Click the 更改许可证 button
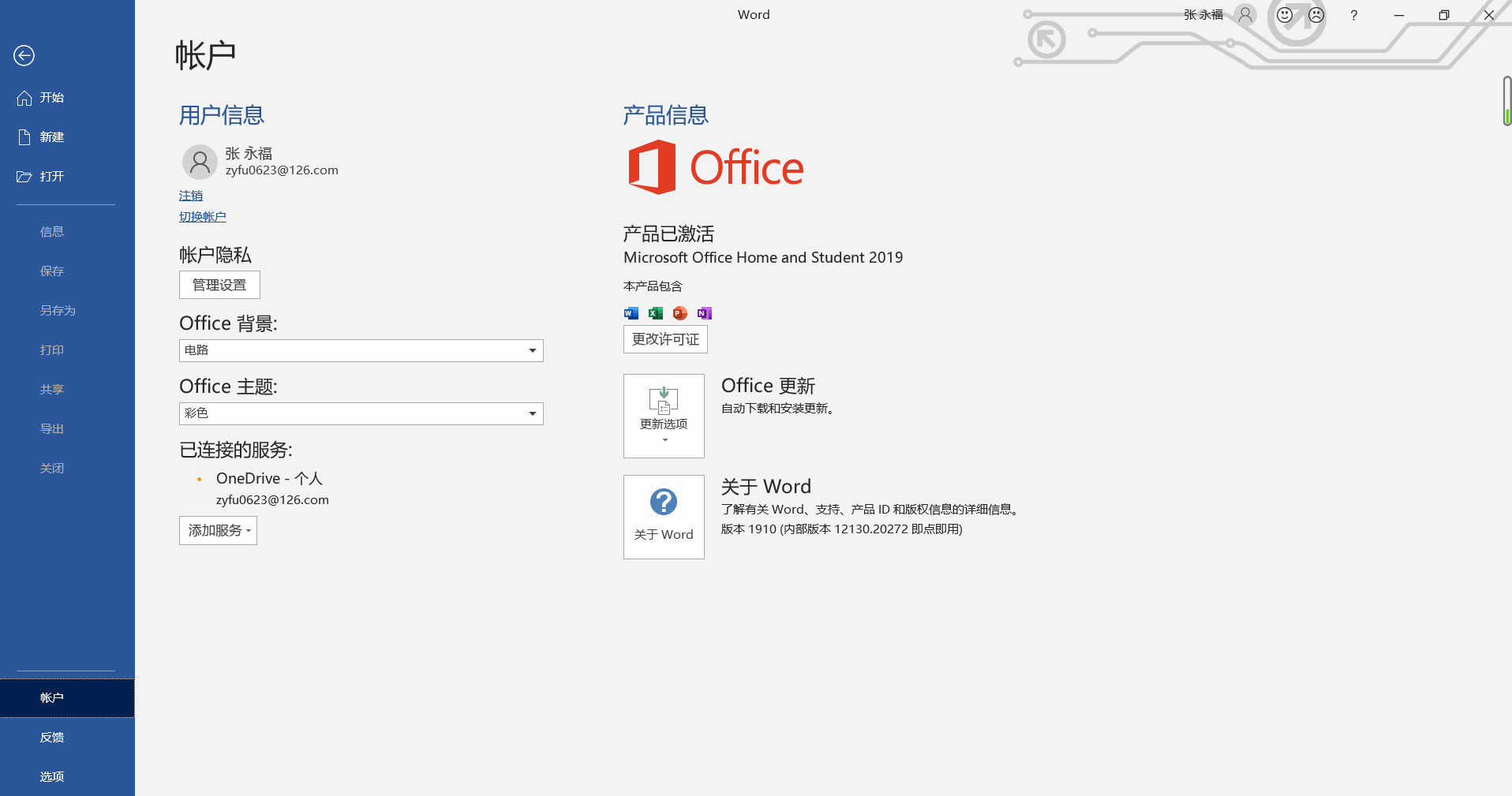This screenshot has height=796, width=1512. (665, 339)
